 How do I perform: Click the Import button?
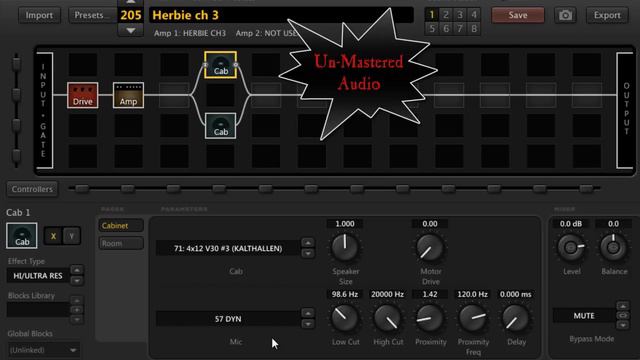pyautogui.click(x=39, y=16)
